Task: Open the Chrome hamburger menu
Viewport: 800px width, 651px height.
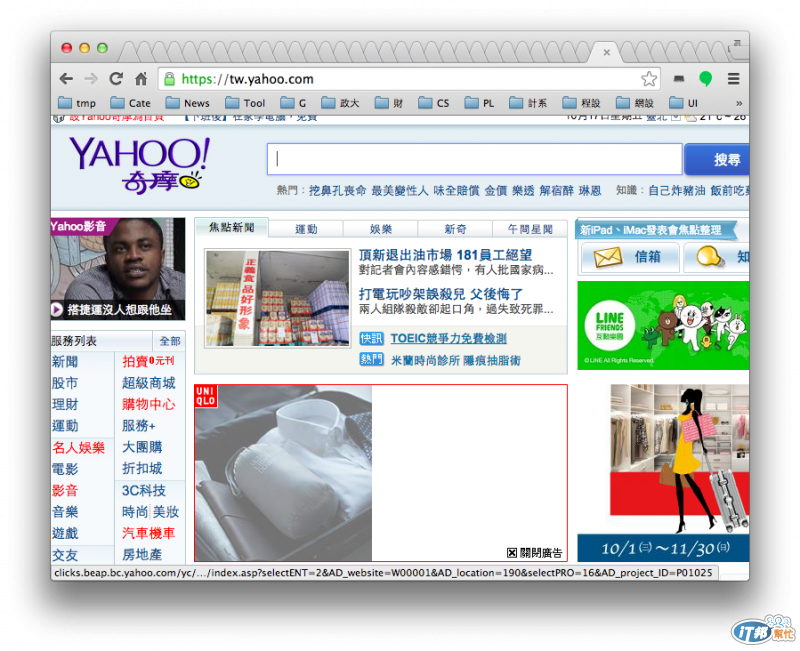Action: pos(733,79)
